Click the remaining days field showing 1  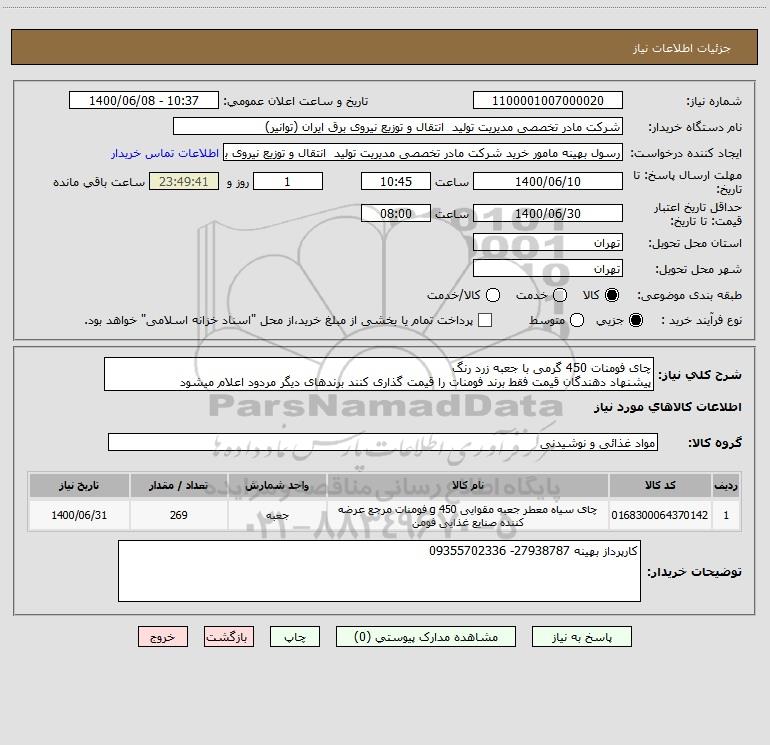(x=288, y=182)
